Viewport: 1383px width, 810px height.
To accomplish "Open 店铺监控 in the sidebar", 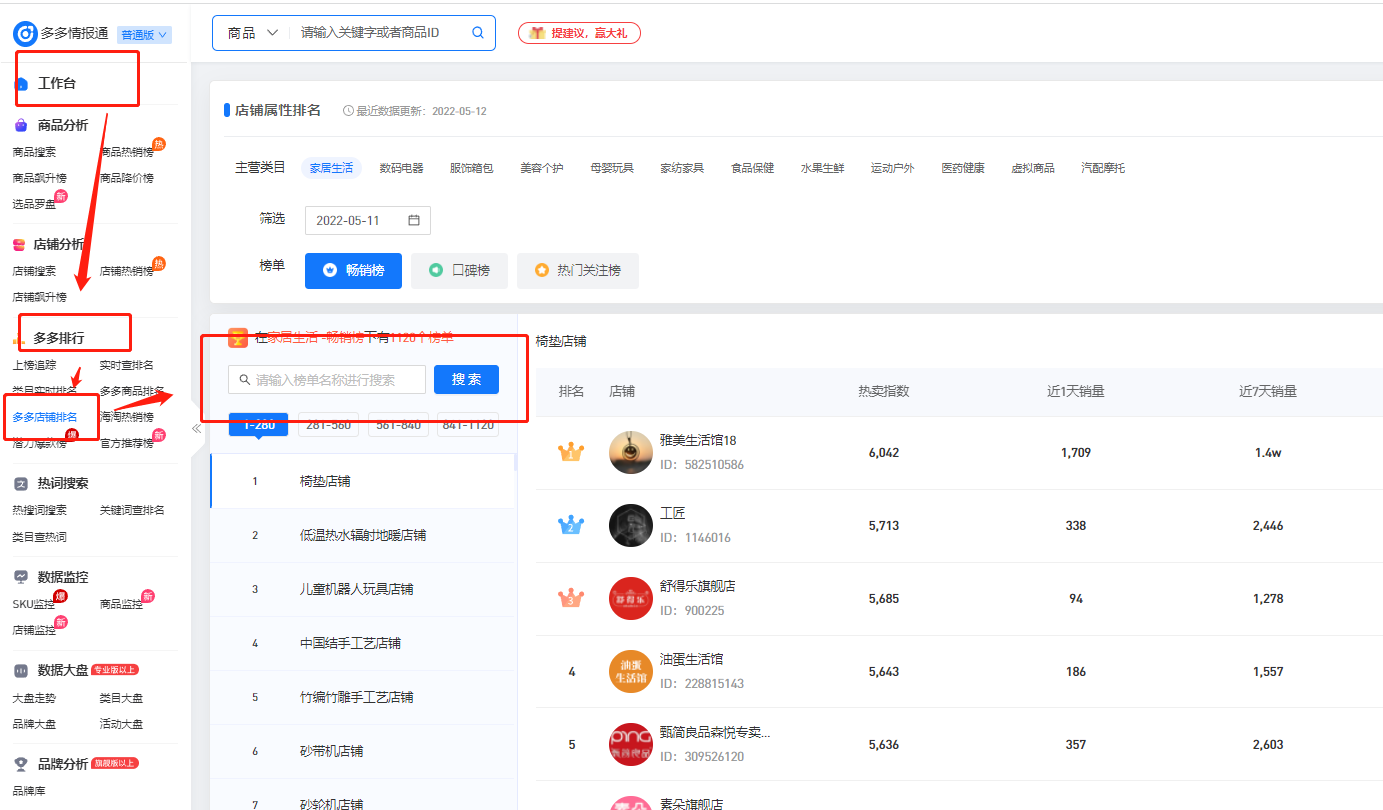I will (x=34, y=630).
